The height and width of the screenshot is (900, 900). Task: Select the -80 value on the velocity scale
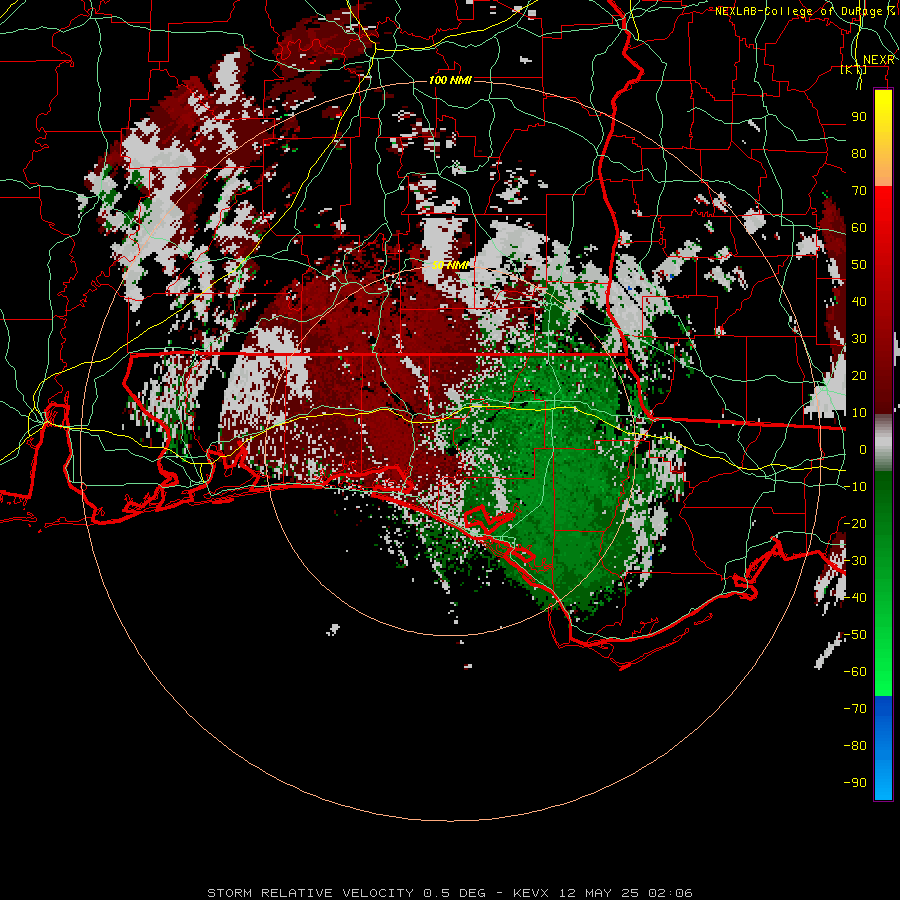855,746
